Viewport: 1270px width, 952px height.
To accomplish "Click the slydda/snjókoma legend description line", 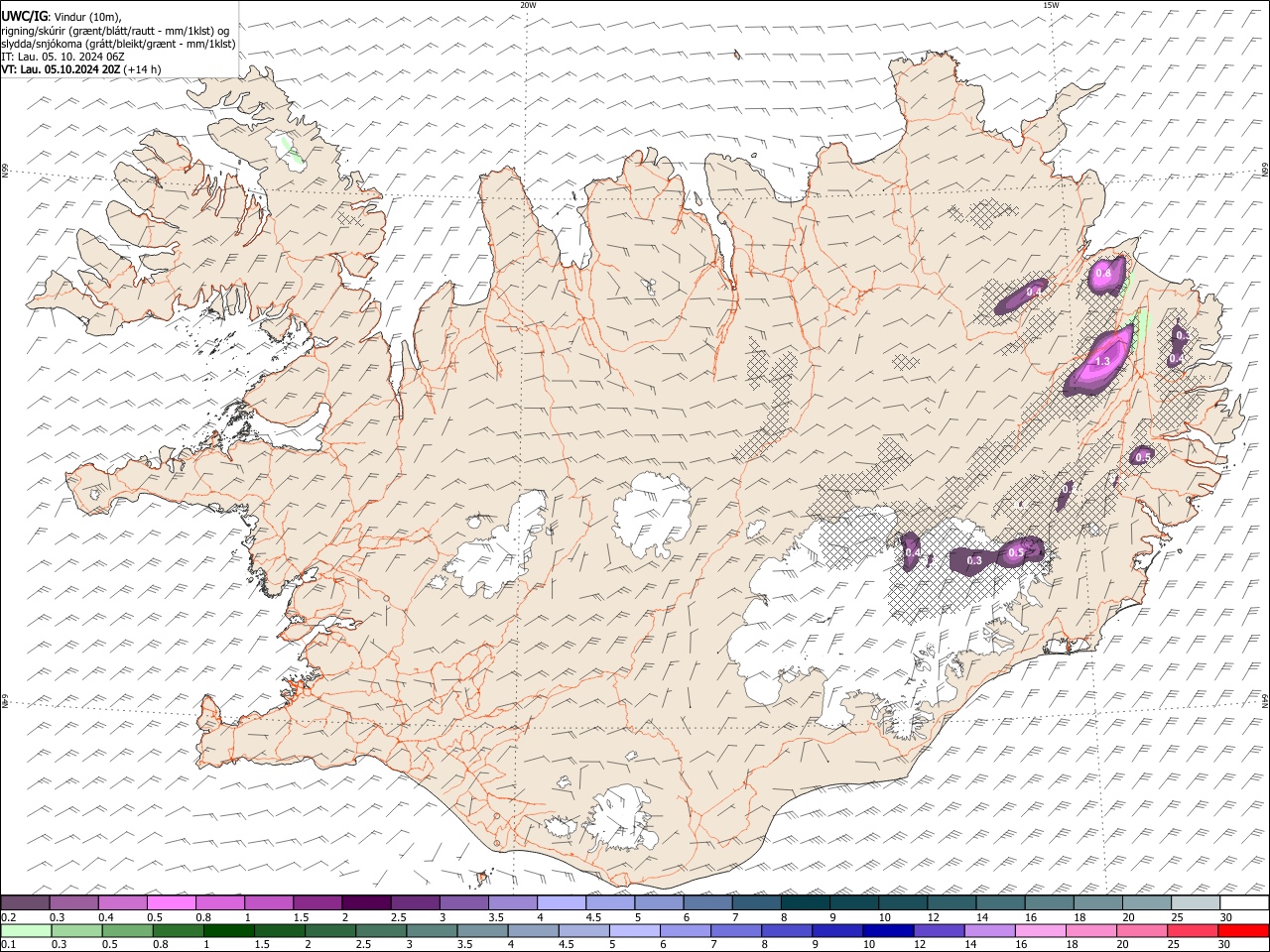I will pyautogui.click(x=119, y=44).
